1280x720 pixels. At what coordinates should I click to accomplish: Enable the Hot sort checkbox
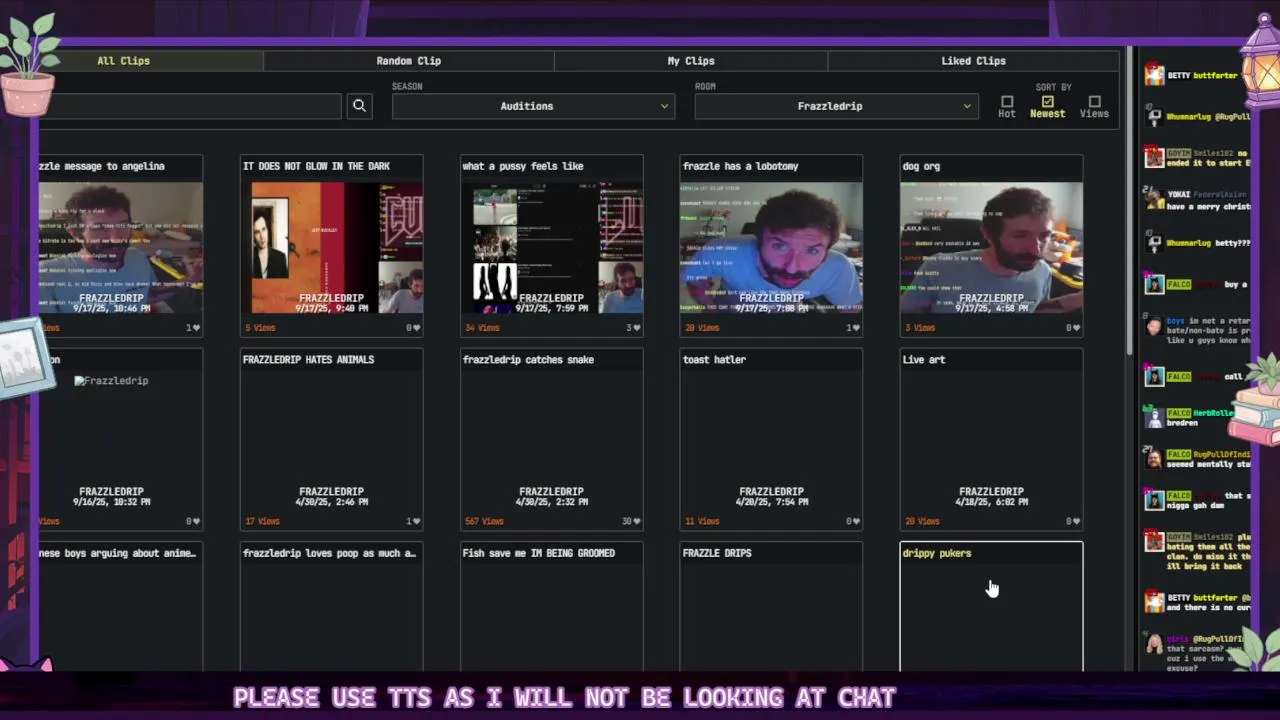point(1007,102)
